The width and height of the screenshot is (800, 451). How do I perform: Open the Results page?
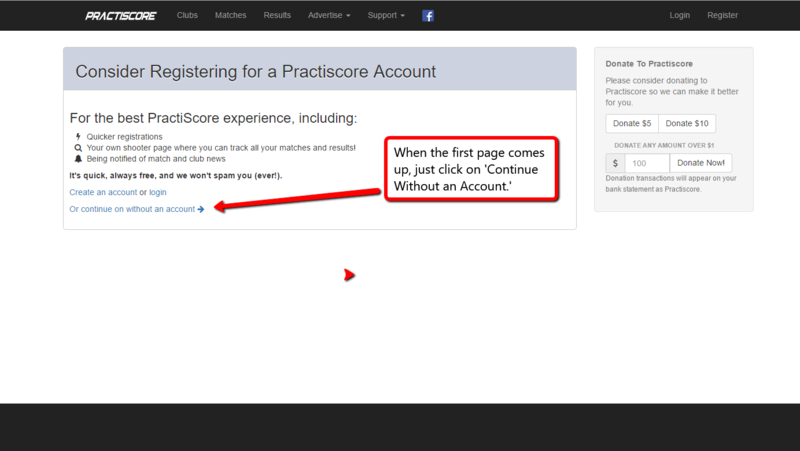[277, 15]
